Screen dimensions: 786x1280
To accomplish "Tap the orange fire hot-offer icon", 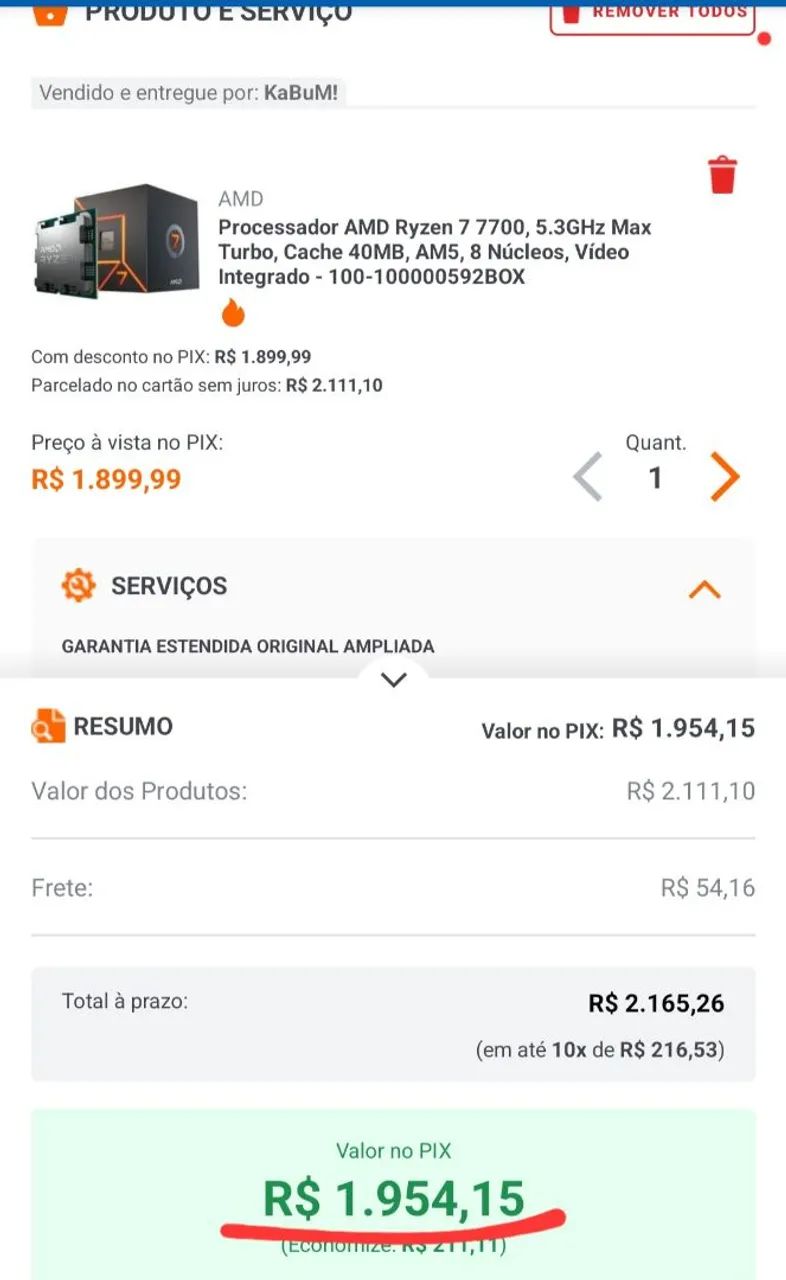I will tap(233, 313).
